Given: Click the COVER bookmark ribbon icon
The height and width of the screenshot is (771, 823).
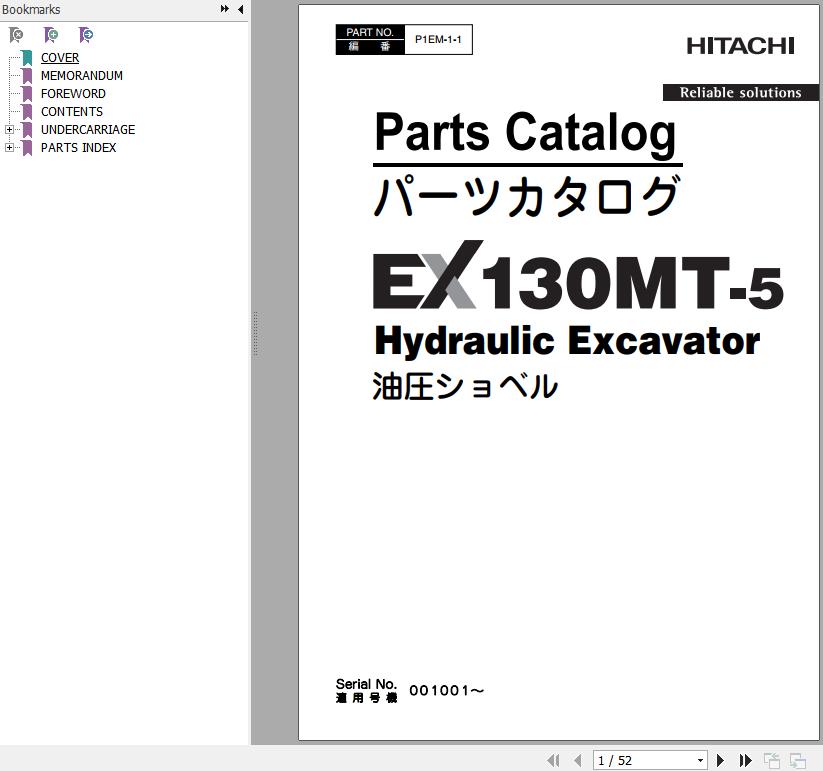Looking at the screenshot, I should [x=27, y=58].
